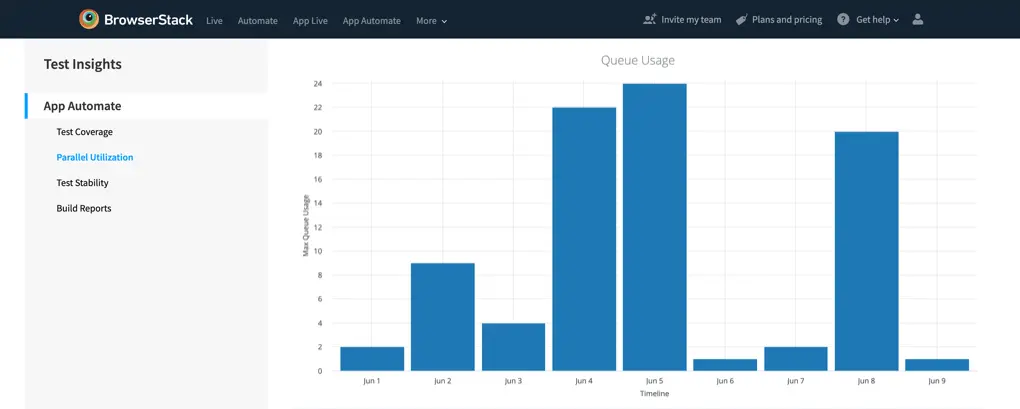This screenshot has width=1020, height=409.
Task: Click the Jun 8 axis label
Action: (x=866, y=381)
